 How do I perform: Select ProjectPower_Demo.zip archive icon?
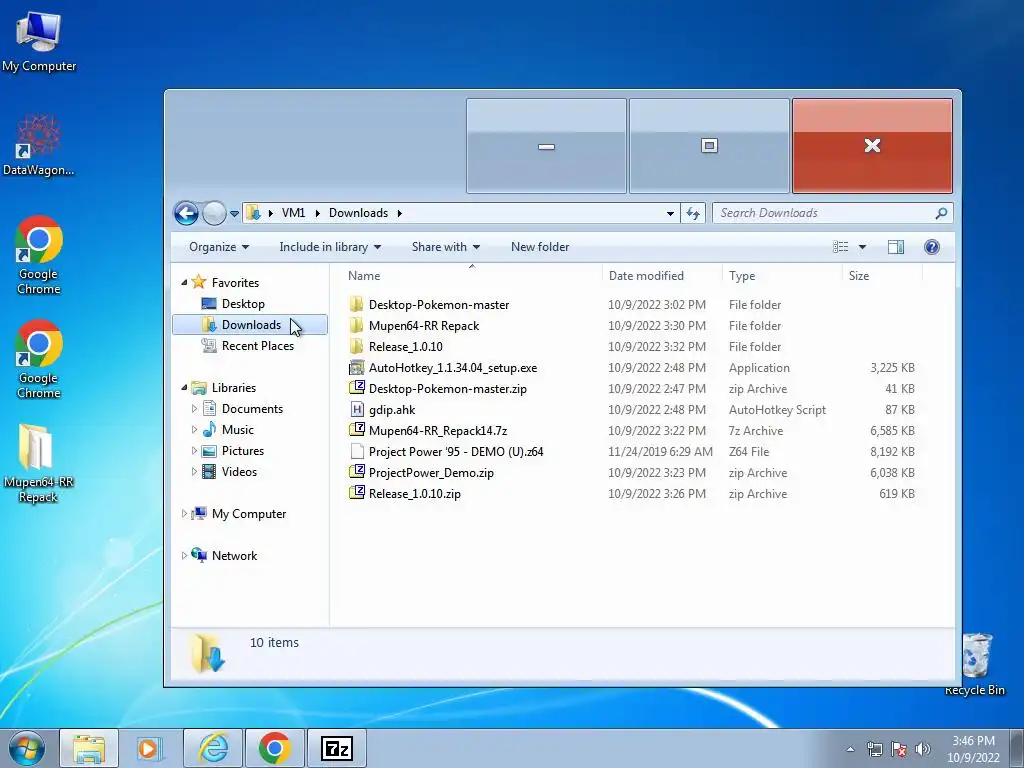coord(357,472)
